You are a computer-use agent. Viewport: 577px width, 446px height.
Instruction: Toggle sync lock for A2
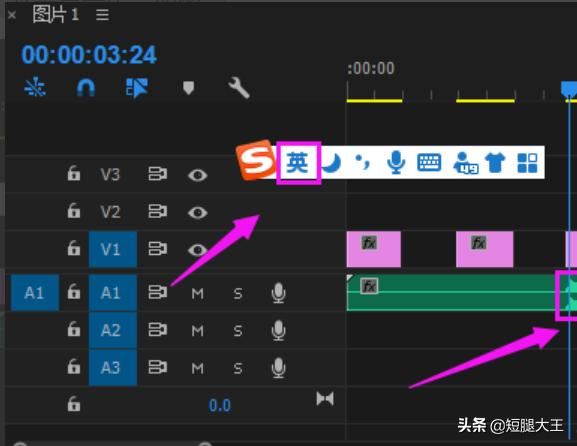[157, 330]
